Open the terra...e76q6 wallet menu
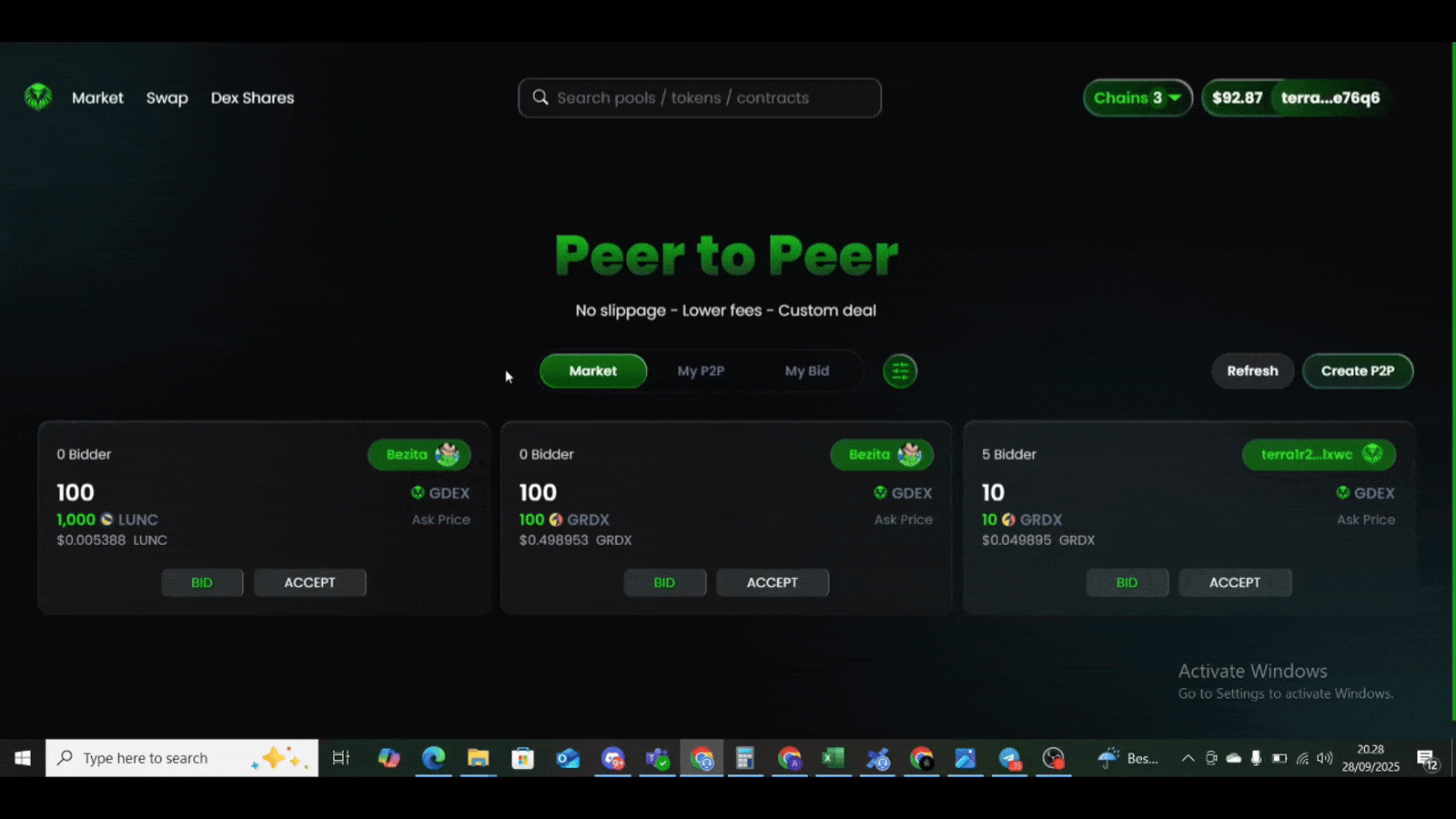Screen dimensions: 1456x819 [x=1330, y=97]
